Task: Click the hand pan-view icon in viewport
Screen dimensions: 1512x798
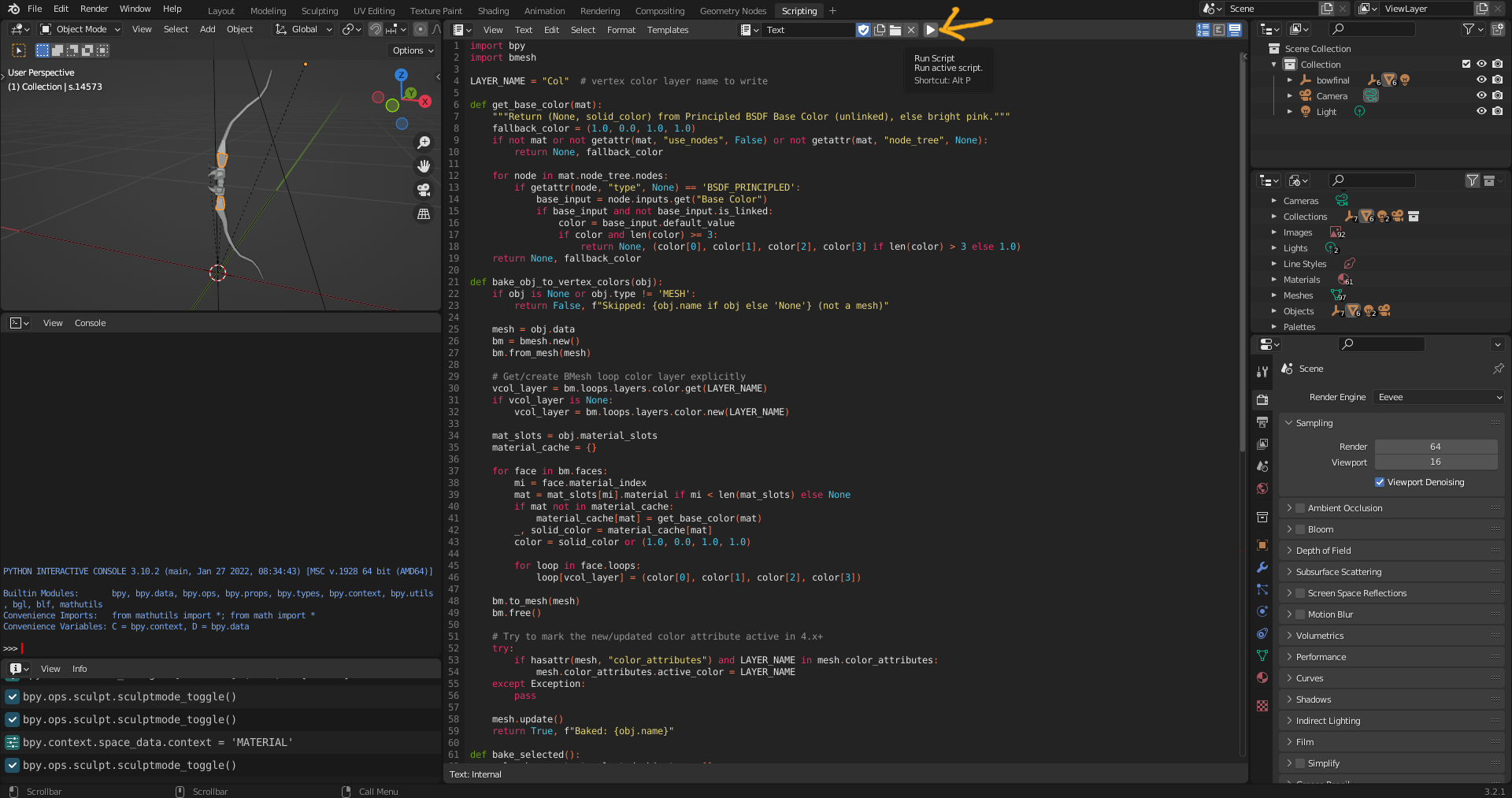Action: [x=424, y=166]
